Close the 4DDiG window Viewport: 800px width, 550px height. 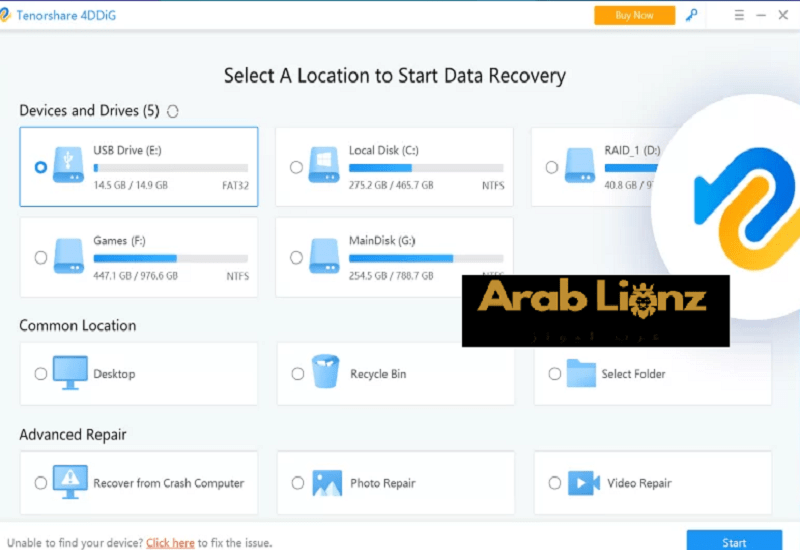click(x=783, y=15)
